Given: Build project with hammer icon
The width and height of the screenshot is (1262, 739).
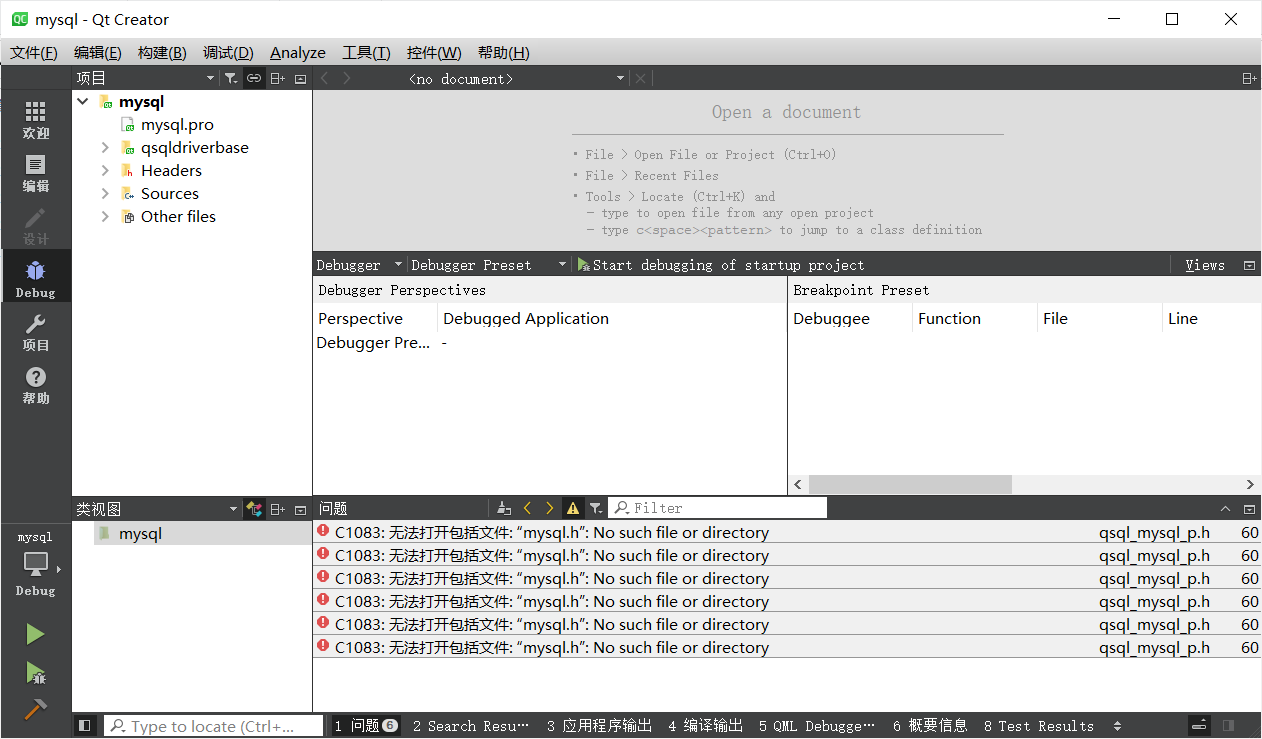Looking at the screenshot, I should pyautogui.click(x=36, y=708).
